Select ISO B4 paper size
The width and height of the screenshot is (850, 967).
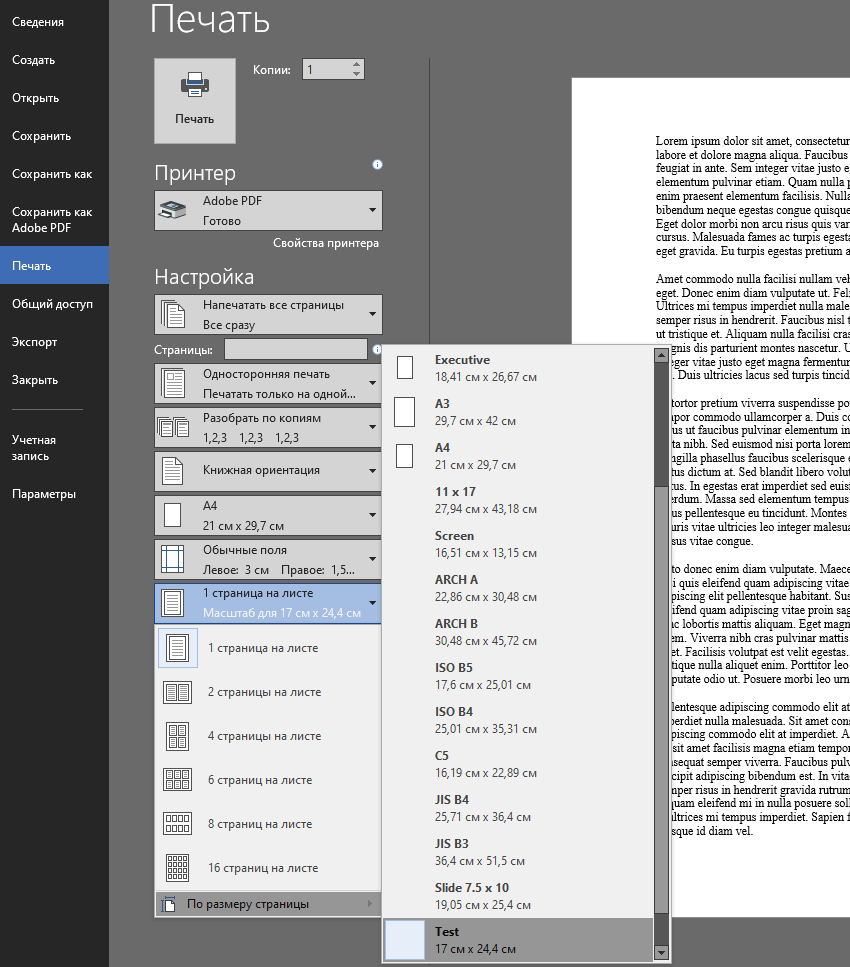pyautogui.click(x=518, y=720)
